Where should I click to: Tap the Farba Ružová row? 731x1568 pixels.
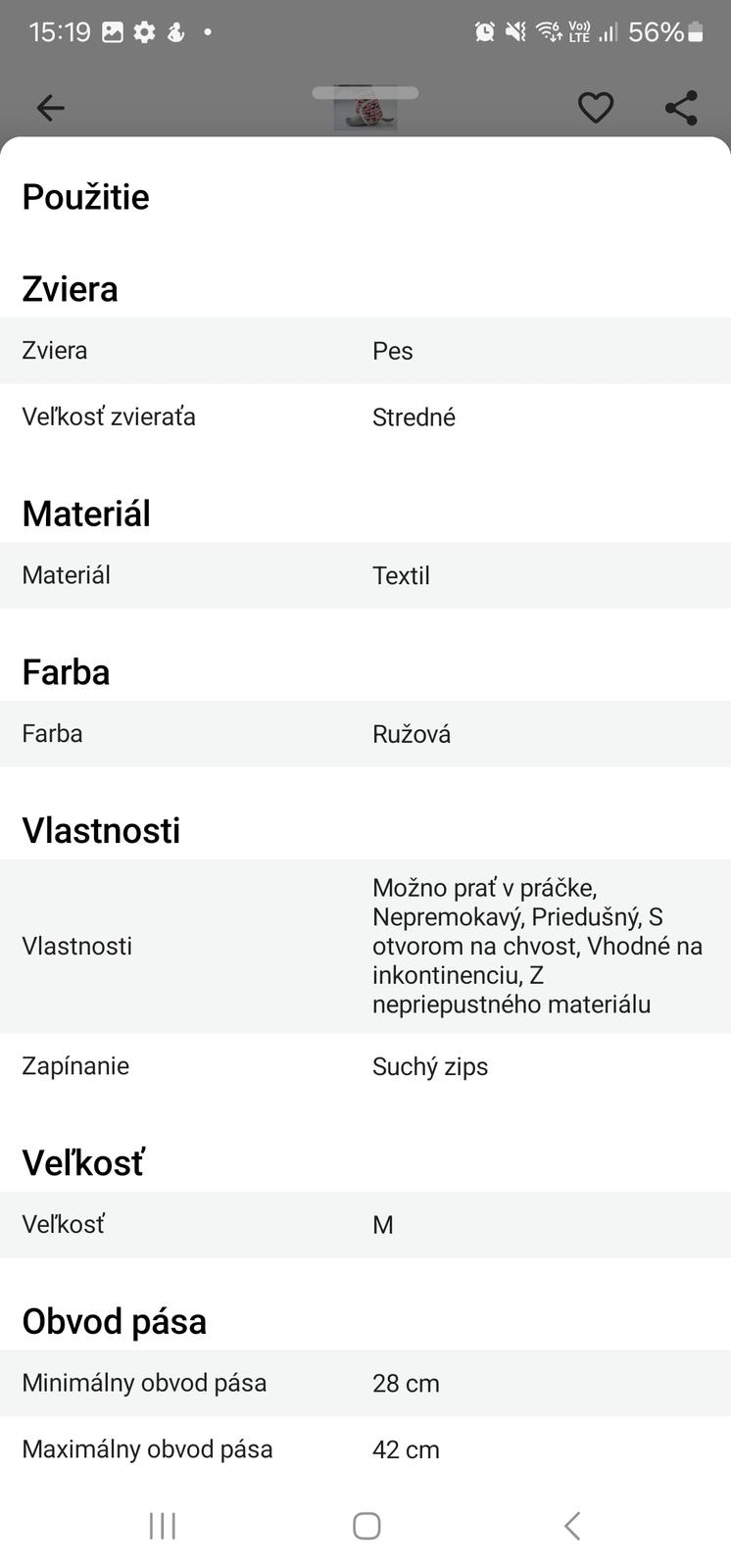coord(365,734)
